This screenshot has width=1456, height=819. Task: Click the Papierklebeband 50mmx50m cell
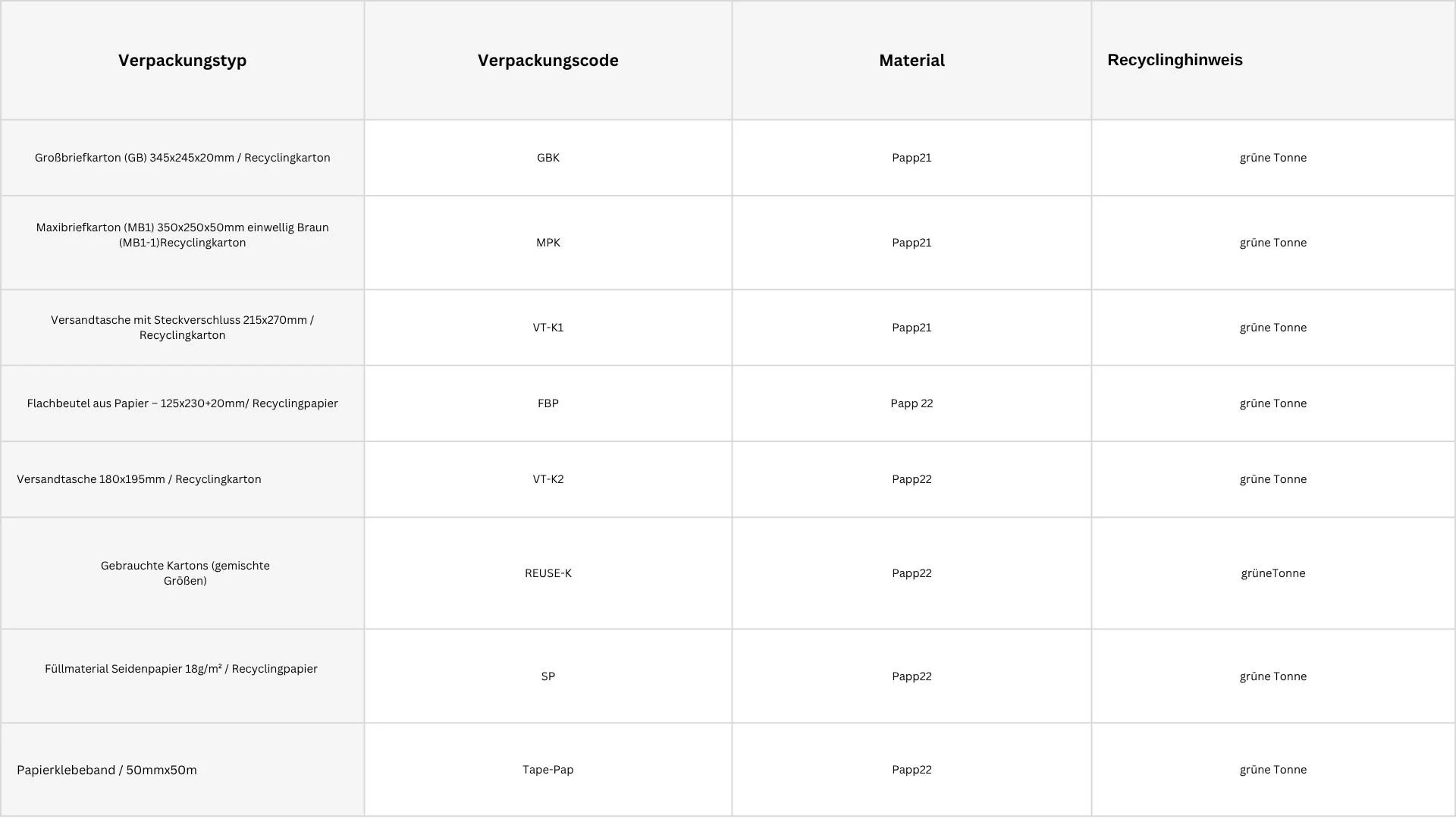coord(182,770)
